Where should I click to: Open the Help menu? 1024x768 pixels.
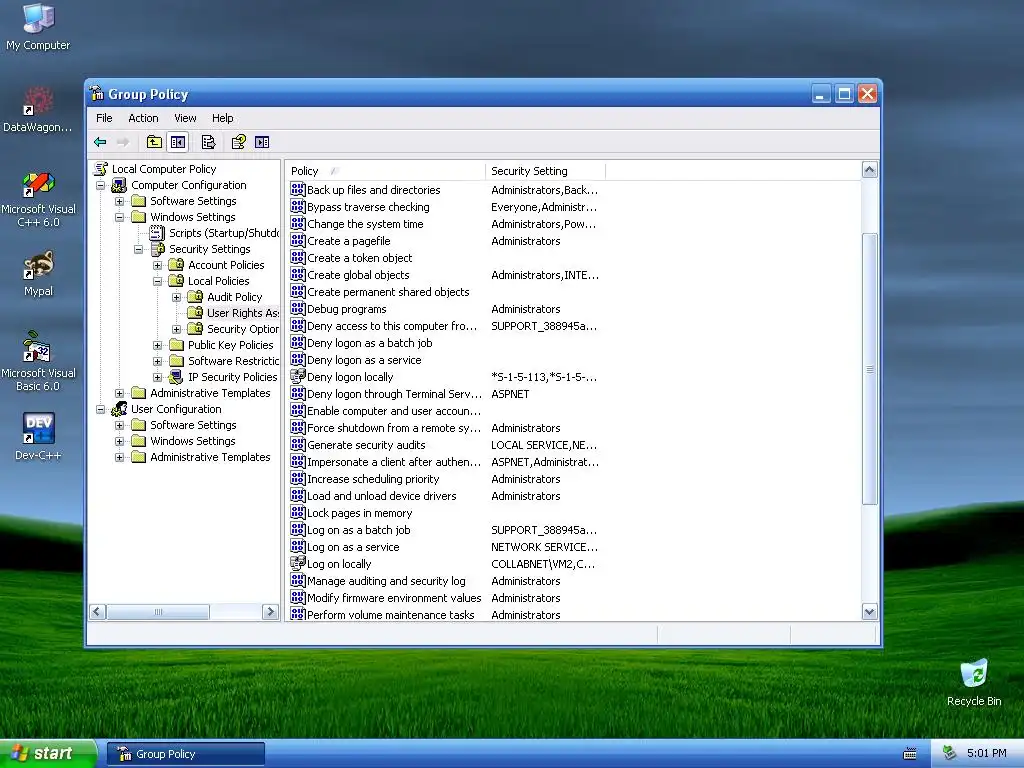(222, 118)
